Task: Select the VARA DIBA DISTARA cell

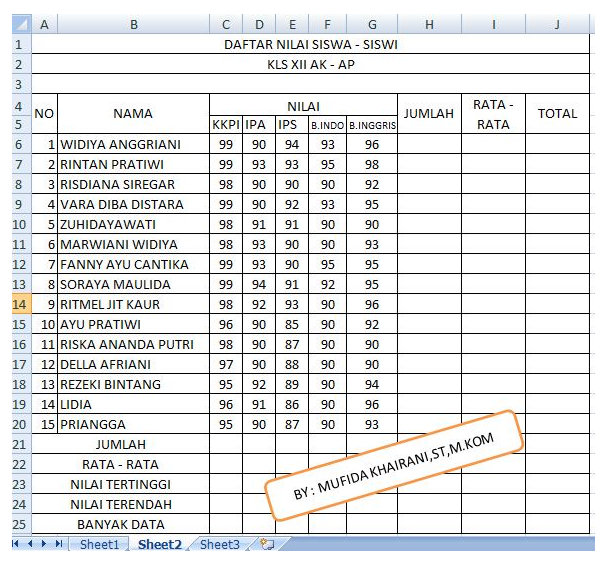Action: pyautogui.click(x=133, y=204)
